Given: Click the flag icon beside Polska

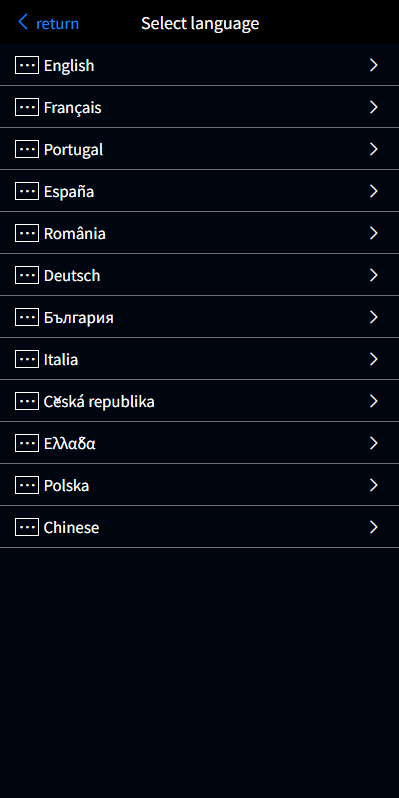Looking at the screenshot, I should [x=27, y=486].
